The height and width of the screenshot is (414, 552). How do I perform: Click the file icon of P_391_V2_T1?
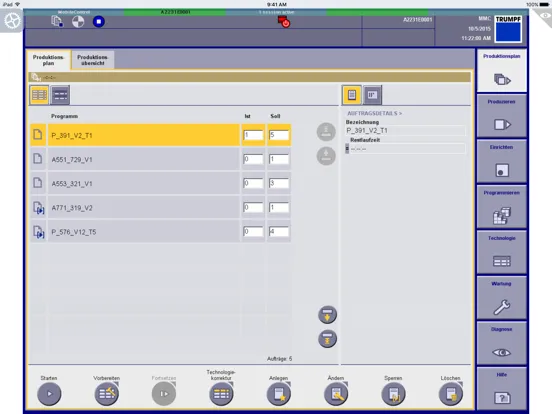[38, 134]
